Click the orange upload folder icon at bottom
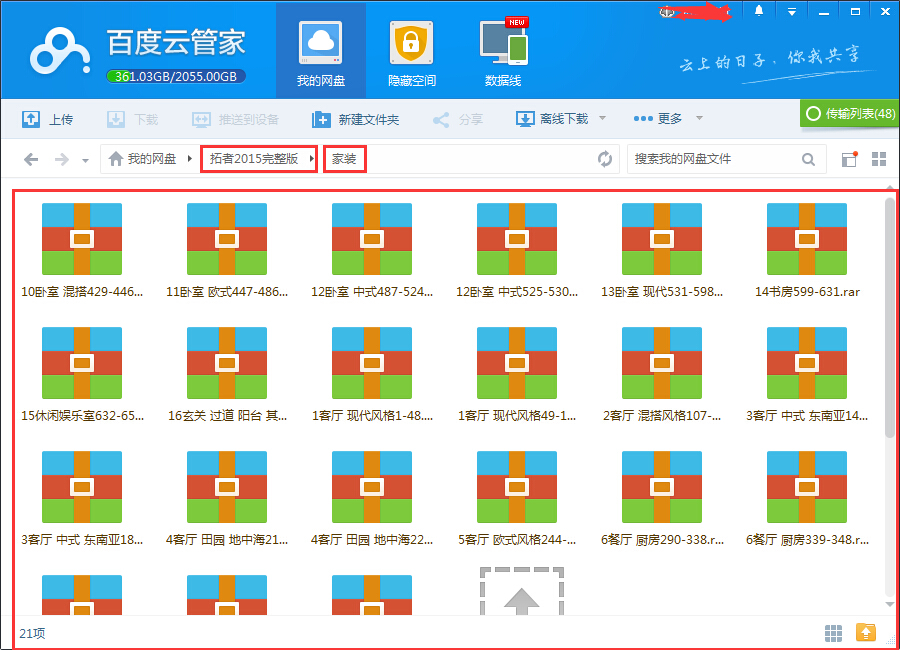This screenshot has width=900, height=650. (866, 632)
